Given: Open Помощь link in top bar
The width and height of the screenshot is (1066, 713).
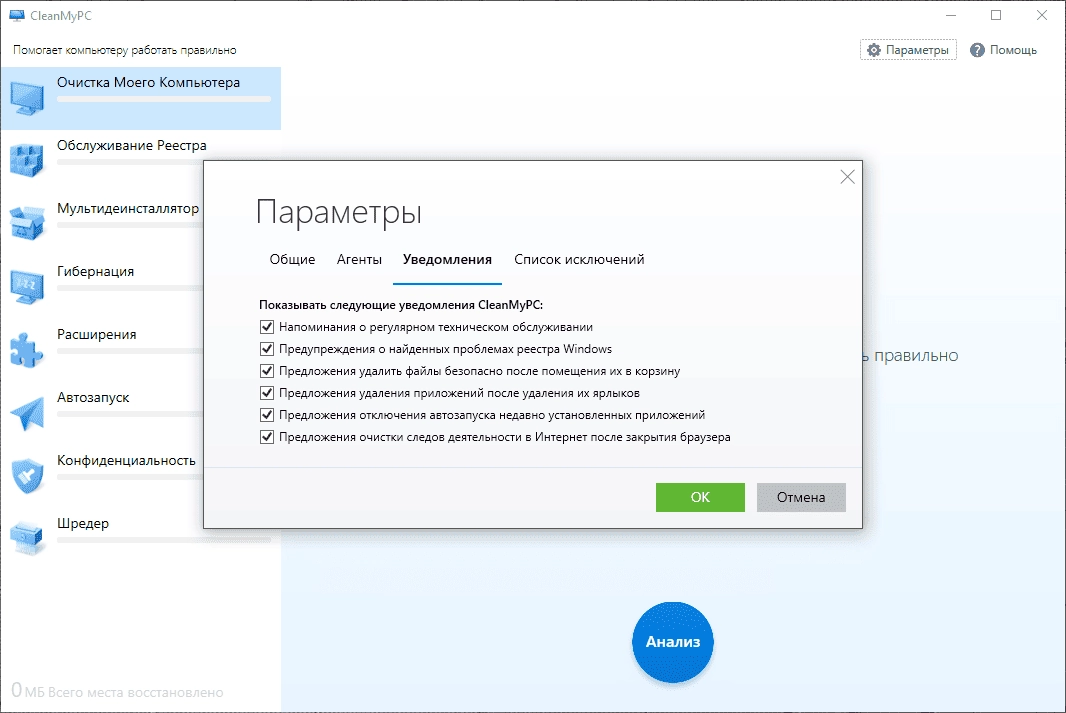Looking at the screenshot, I should (1003, 50).
